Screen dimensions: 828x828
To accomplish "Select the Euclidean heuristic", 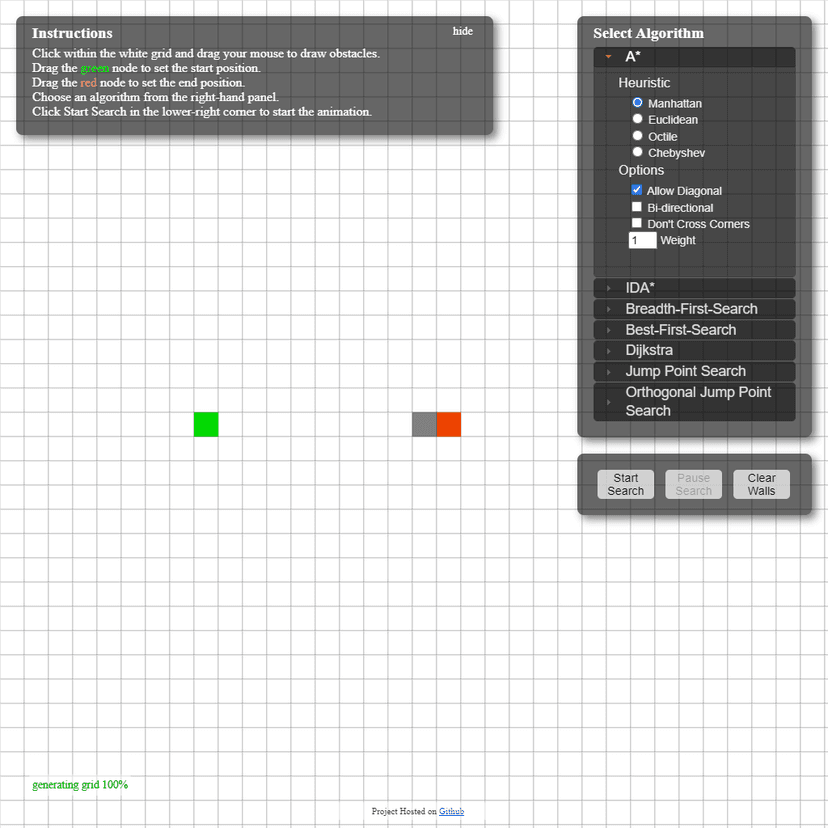I will coord(637,119).
